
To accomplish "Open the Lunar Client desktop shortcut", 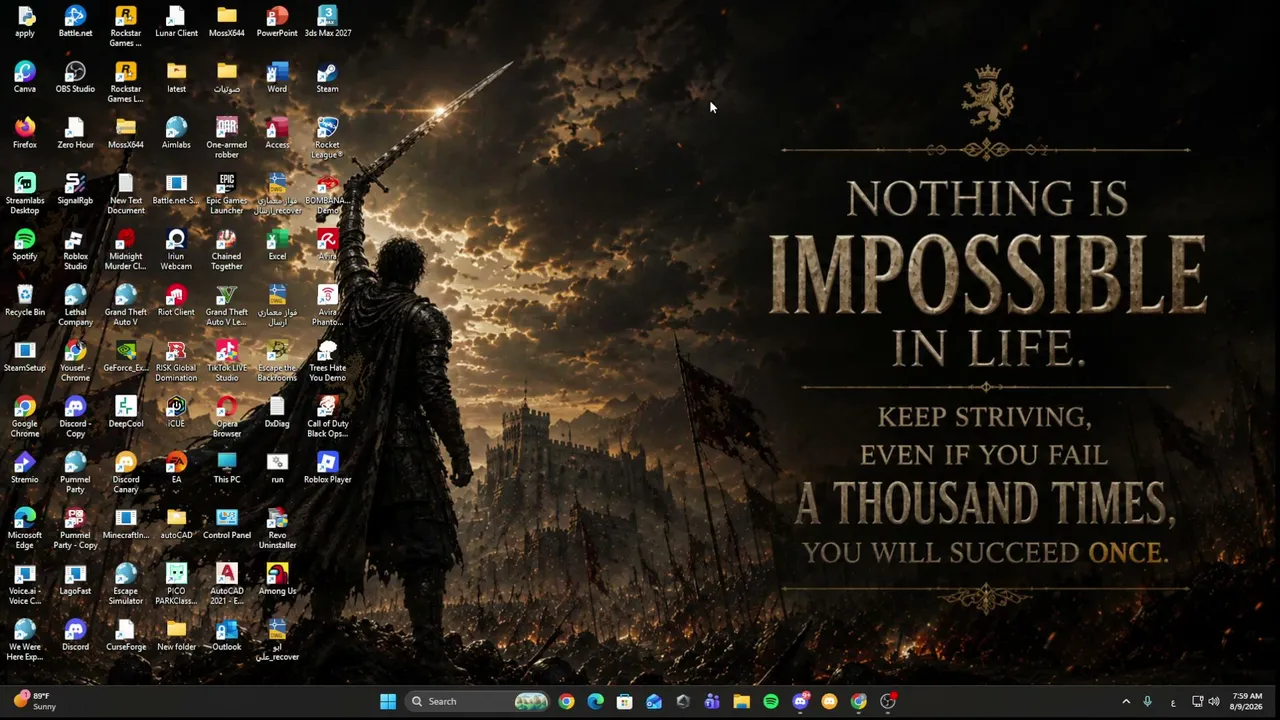I will click(x=176, y=22).
